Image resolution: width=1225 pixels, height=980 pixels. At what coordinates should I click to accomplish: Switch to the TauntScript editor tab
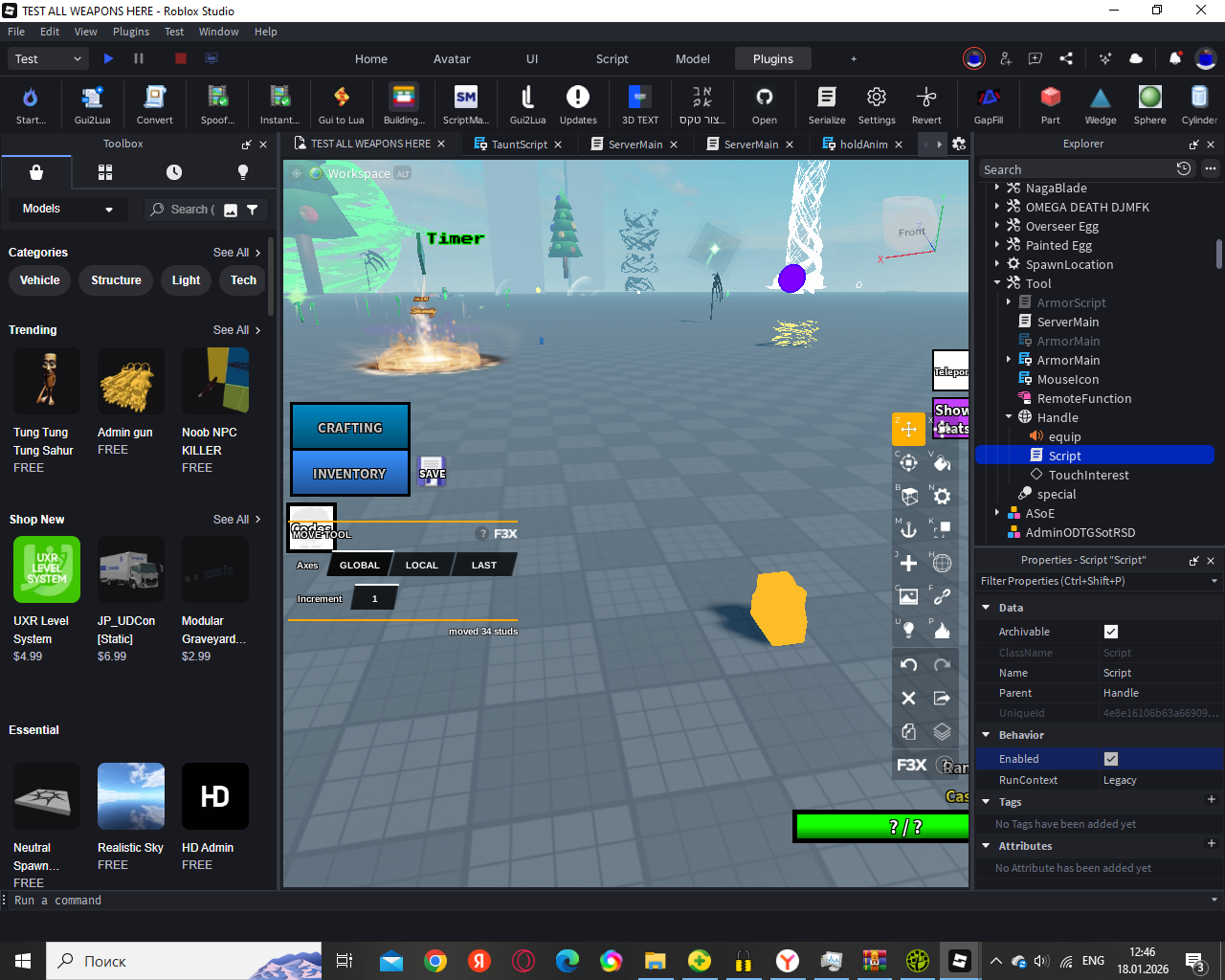point(519,145)
